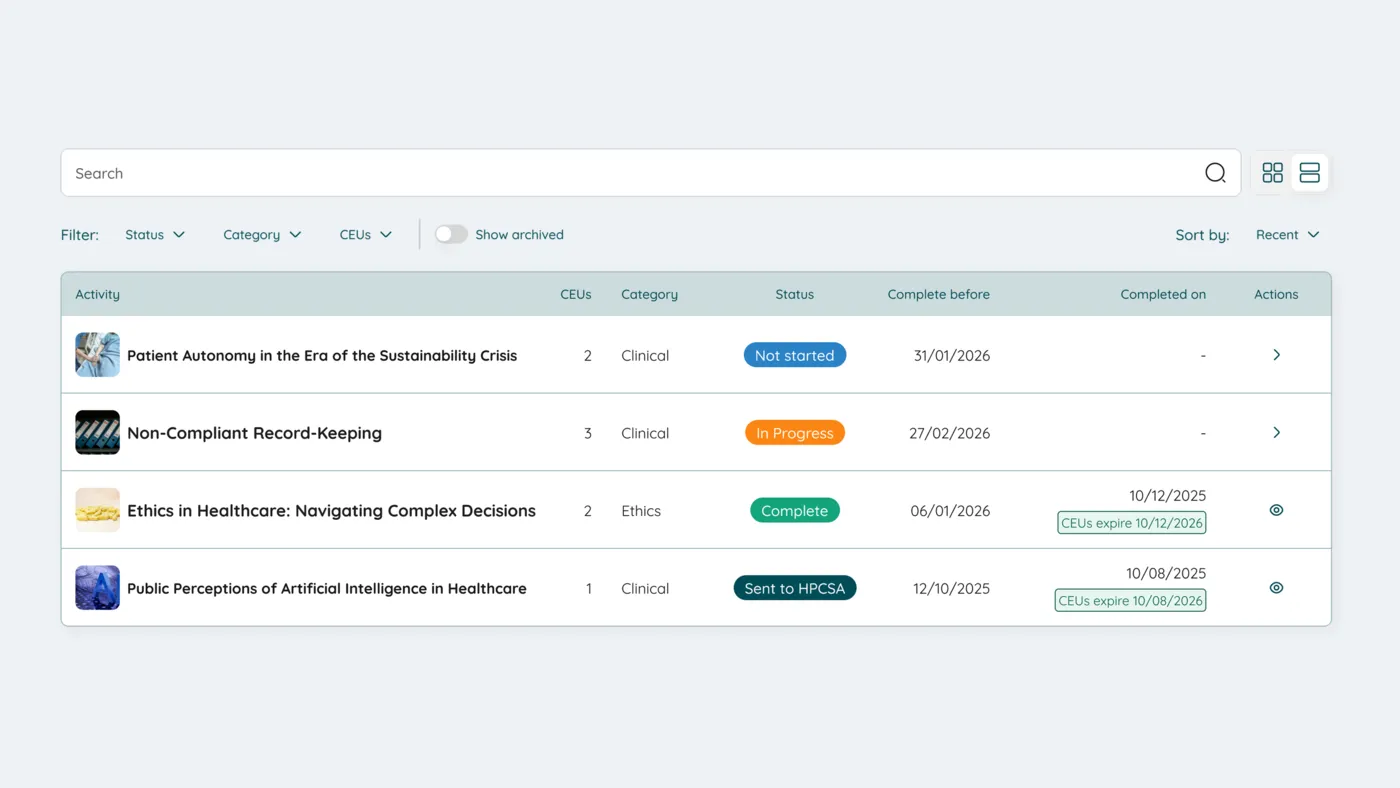Click the Activity column header

[x=97, y=294]
